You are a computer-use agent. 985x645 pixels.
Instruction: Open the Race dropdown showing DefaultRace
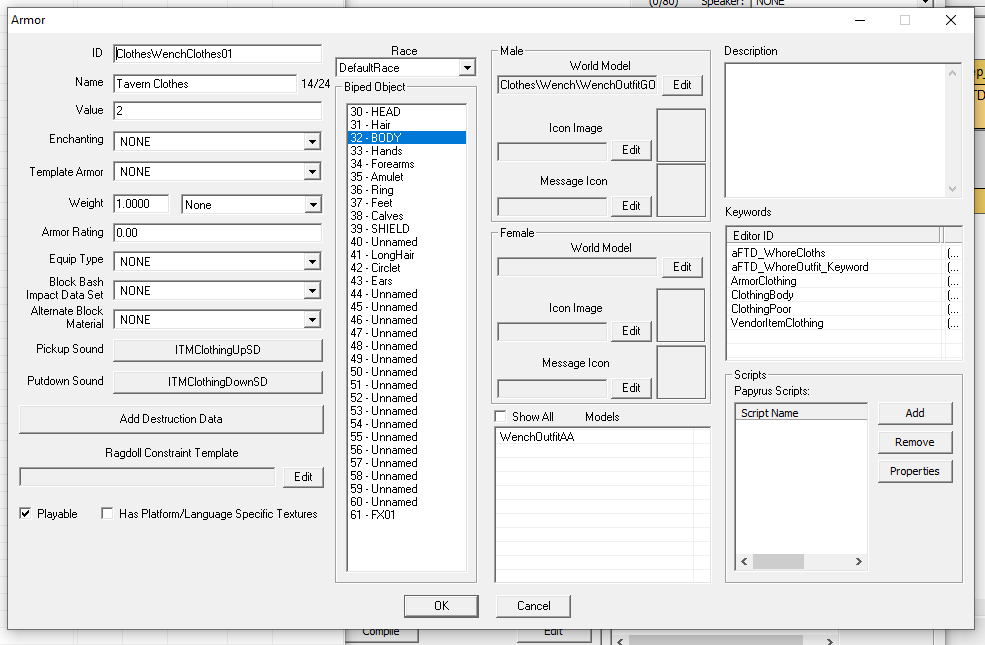click(406, 67)
